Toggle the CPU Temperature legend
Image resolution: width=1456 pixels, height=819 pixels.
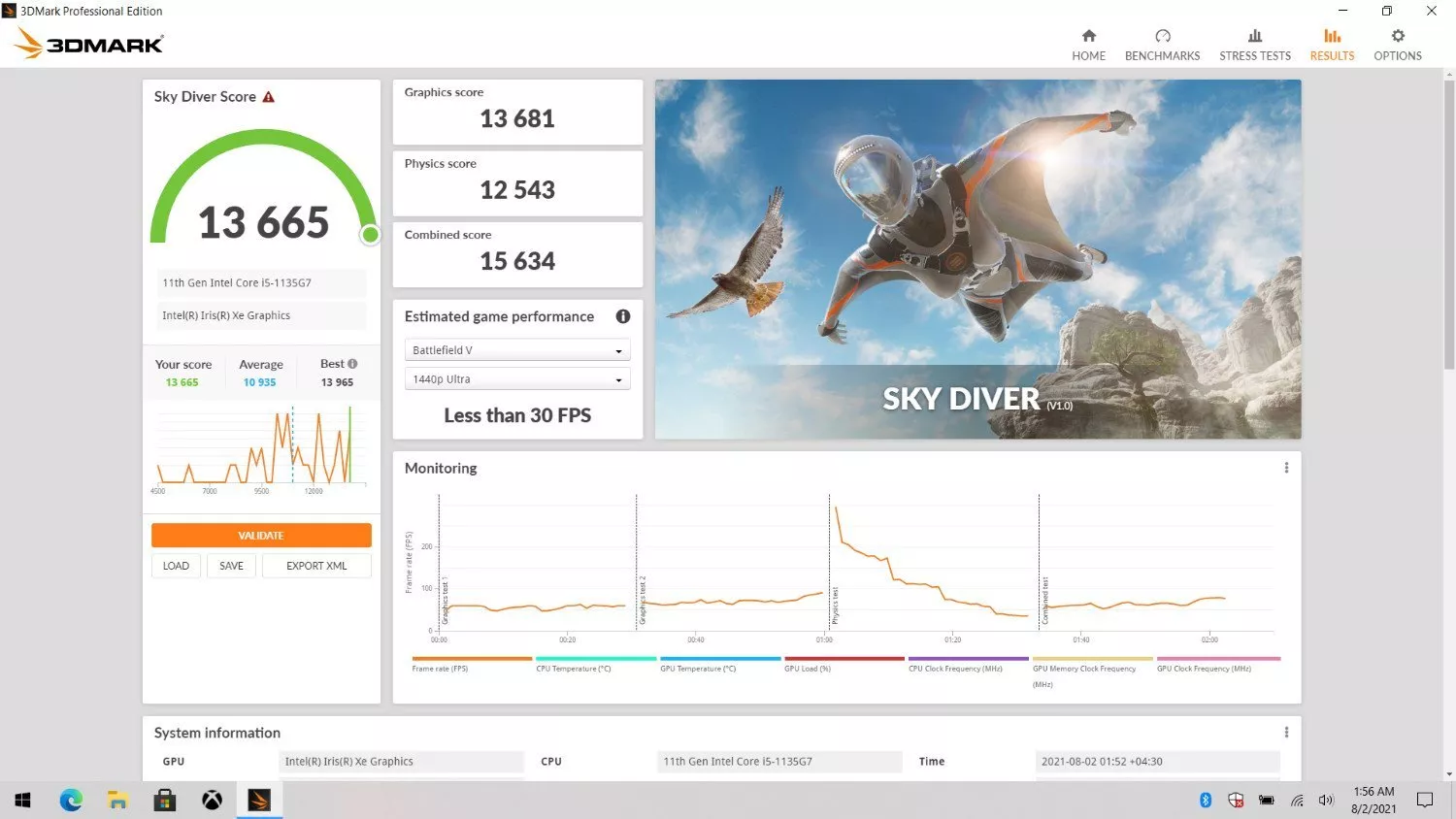596,665
